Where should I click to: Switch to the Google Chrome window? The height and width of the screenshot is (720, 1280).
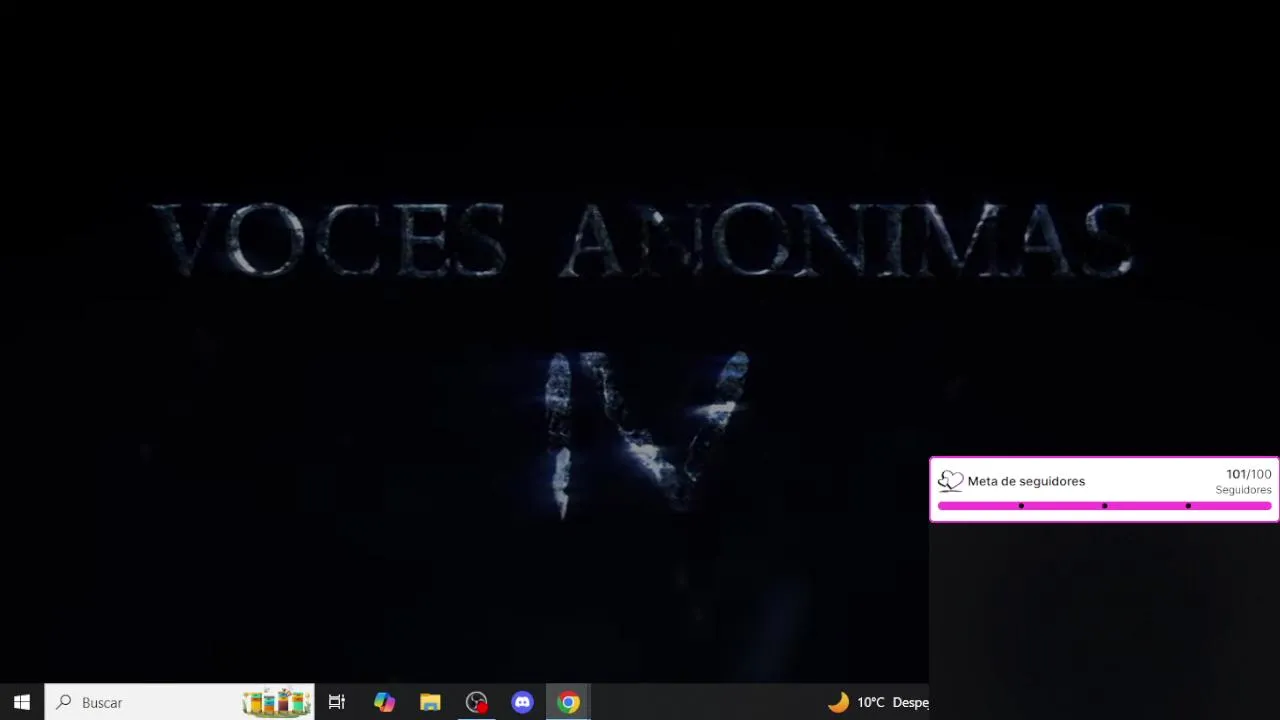click(x=568, y=702)
